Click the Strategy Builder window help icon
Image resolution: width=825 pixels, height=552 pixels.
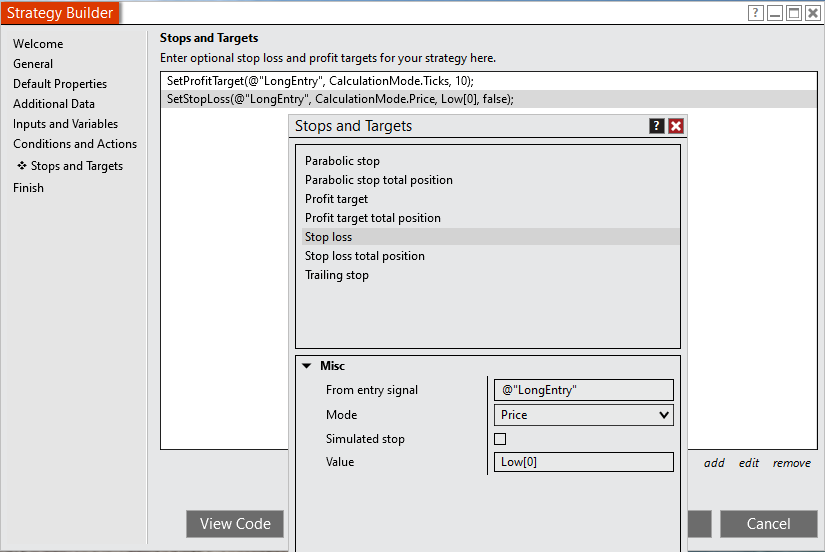click(x=756, y=13)
